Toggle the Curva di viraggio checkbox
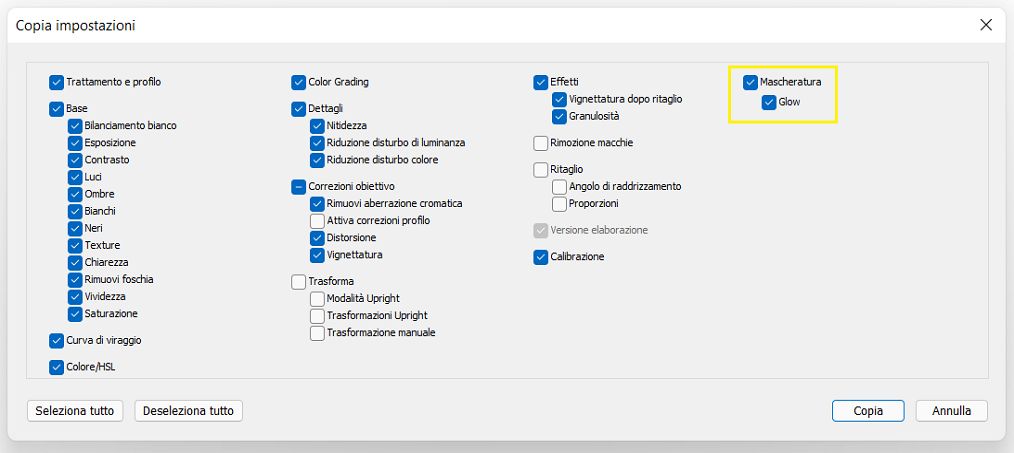Screen dimensions: 1014x453 pos(56,341)
